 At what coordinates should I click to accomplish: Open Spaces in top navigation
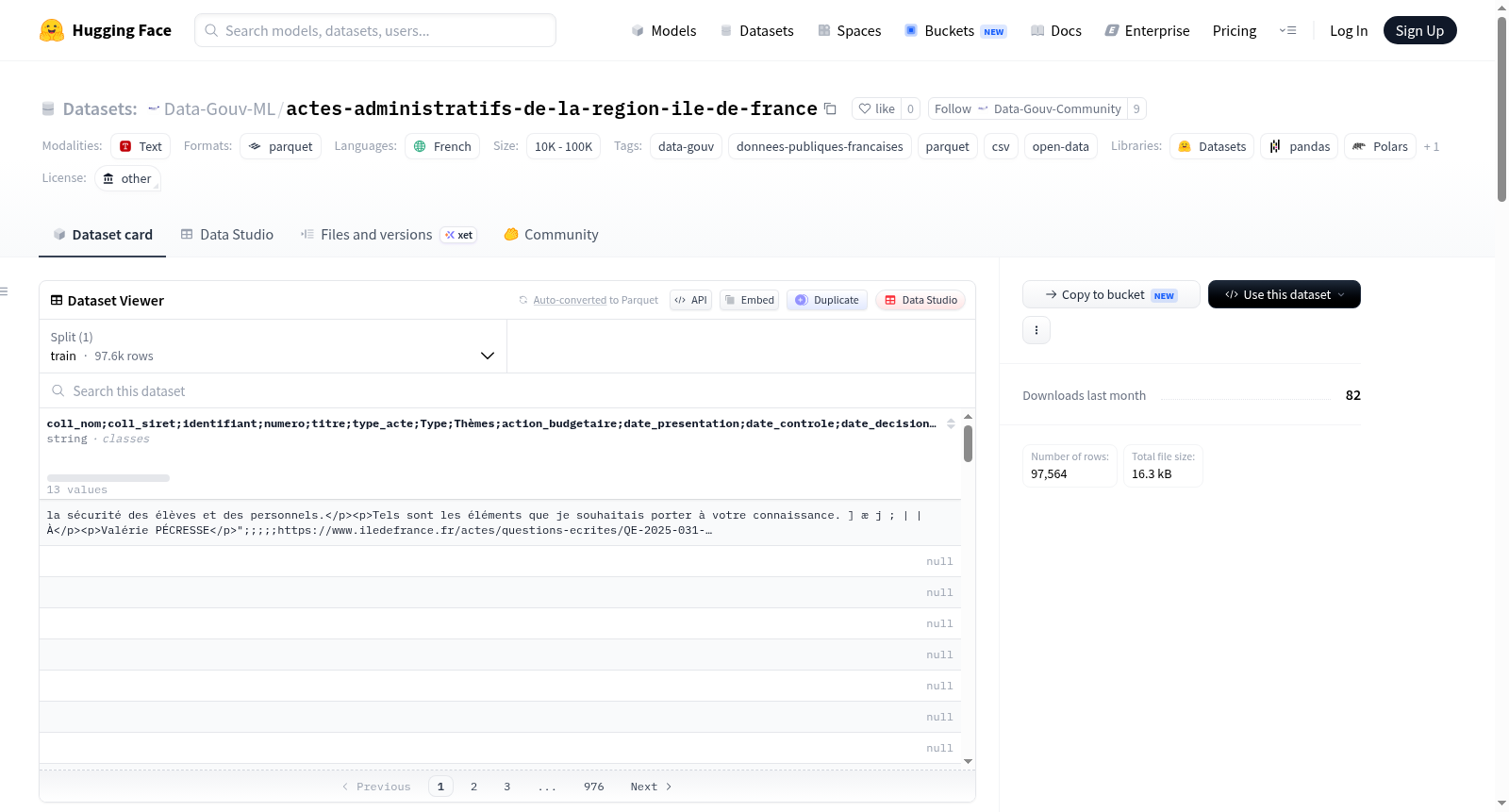tap(850, 30)
